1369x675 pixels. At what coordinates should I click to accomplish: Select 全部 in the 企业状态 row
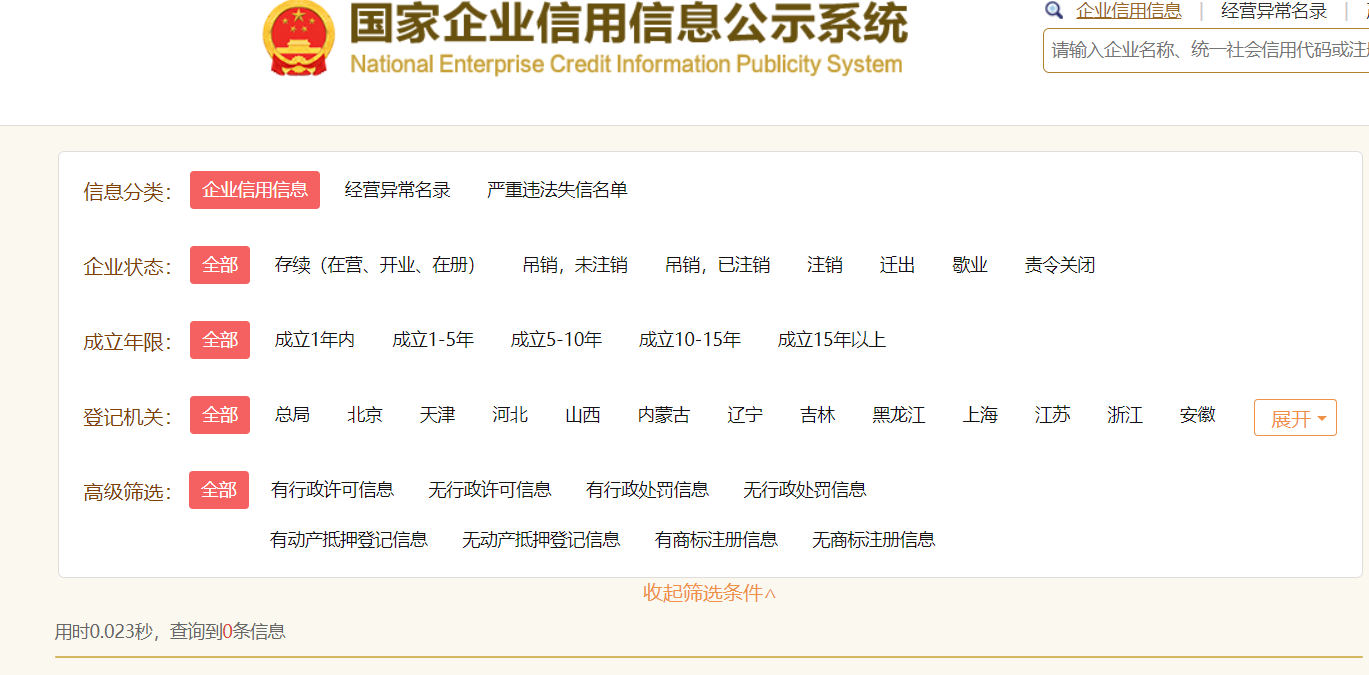[220, 265]
